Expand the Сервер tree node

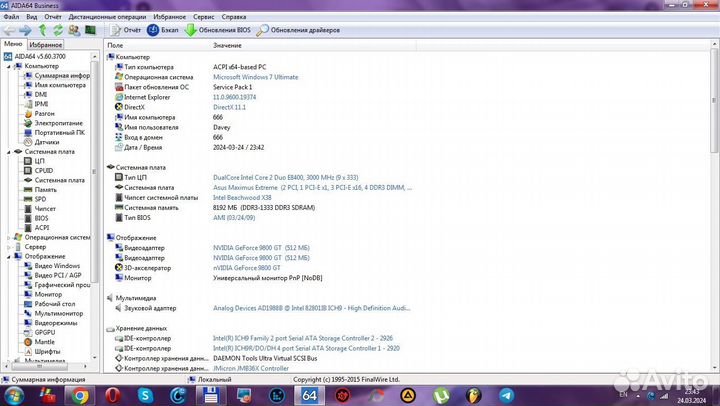[8, 247]
